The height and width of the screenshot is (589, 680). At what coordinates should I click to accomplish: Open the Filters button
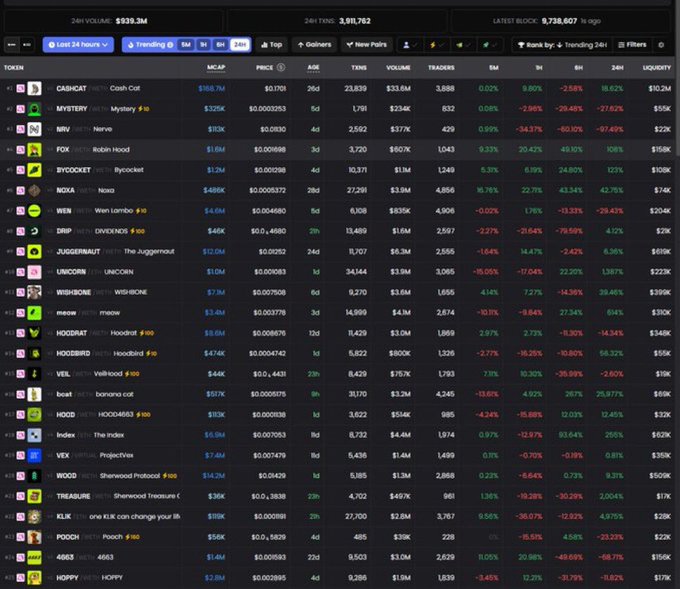tap(632, 45)
